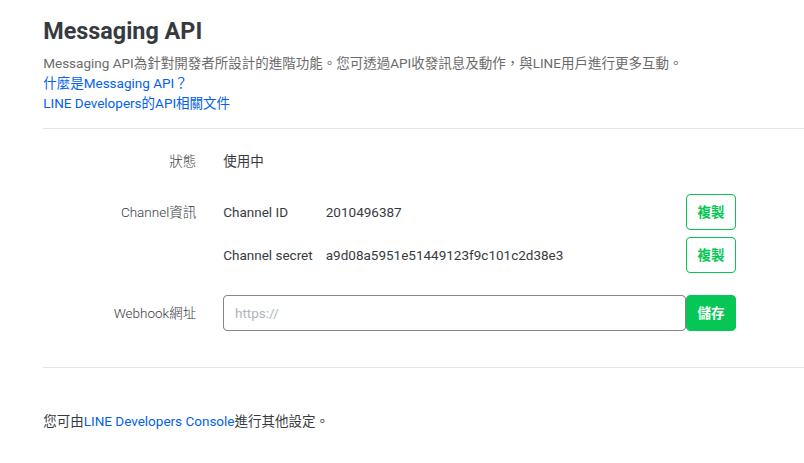The width and height of the screenshot is (804, 463).
Task: Save the webhook URL with 儲存 button
Action: [x=711, y=313]
